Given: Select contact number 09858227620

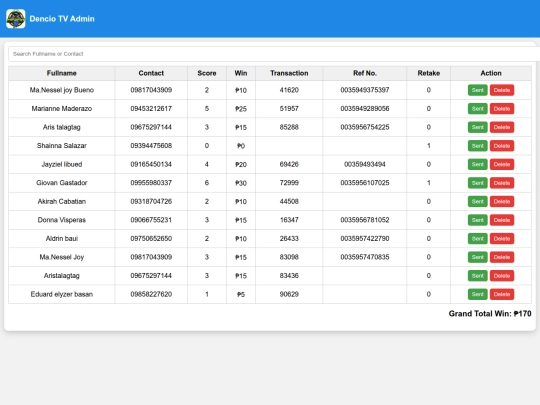Looking at the screenshot, I should [151, 294].
